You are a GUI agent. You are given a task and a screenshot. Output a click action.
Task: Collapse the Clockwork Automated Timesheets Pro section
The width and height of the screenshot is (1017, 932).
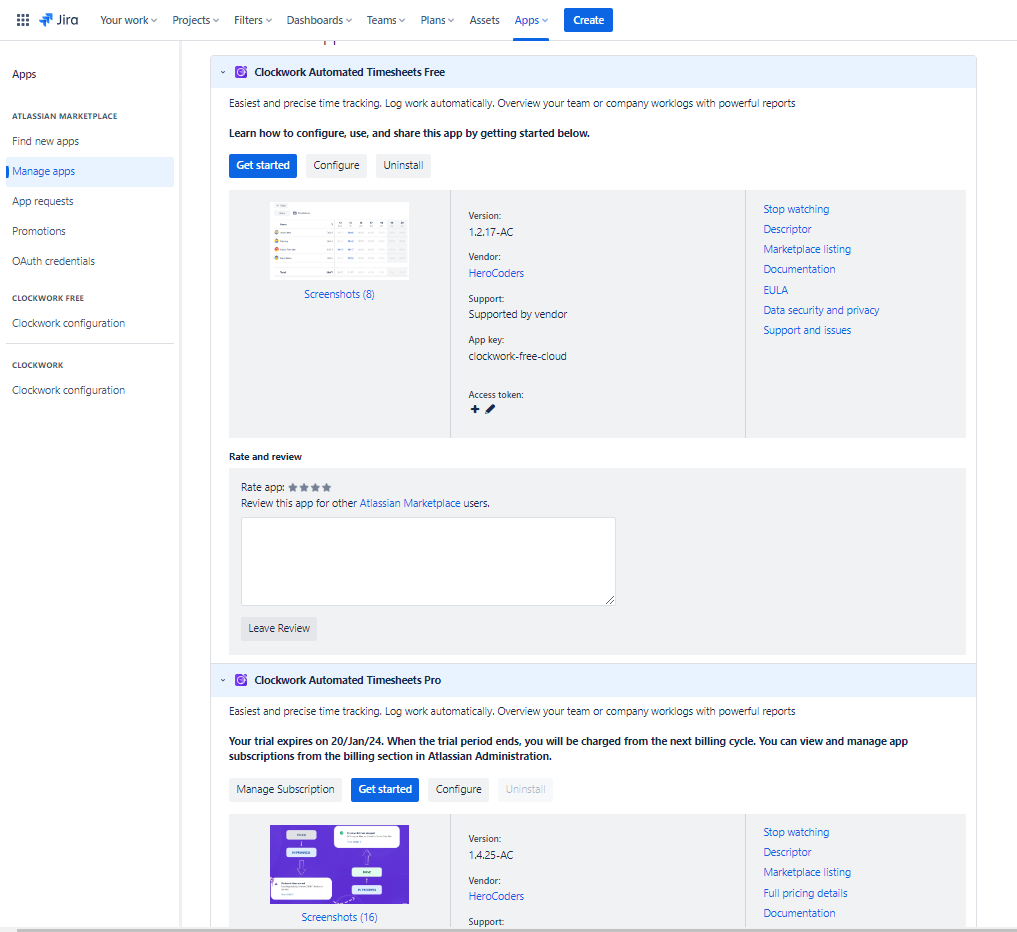tap(223, 680)
